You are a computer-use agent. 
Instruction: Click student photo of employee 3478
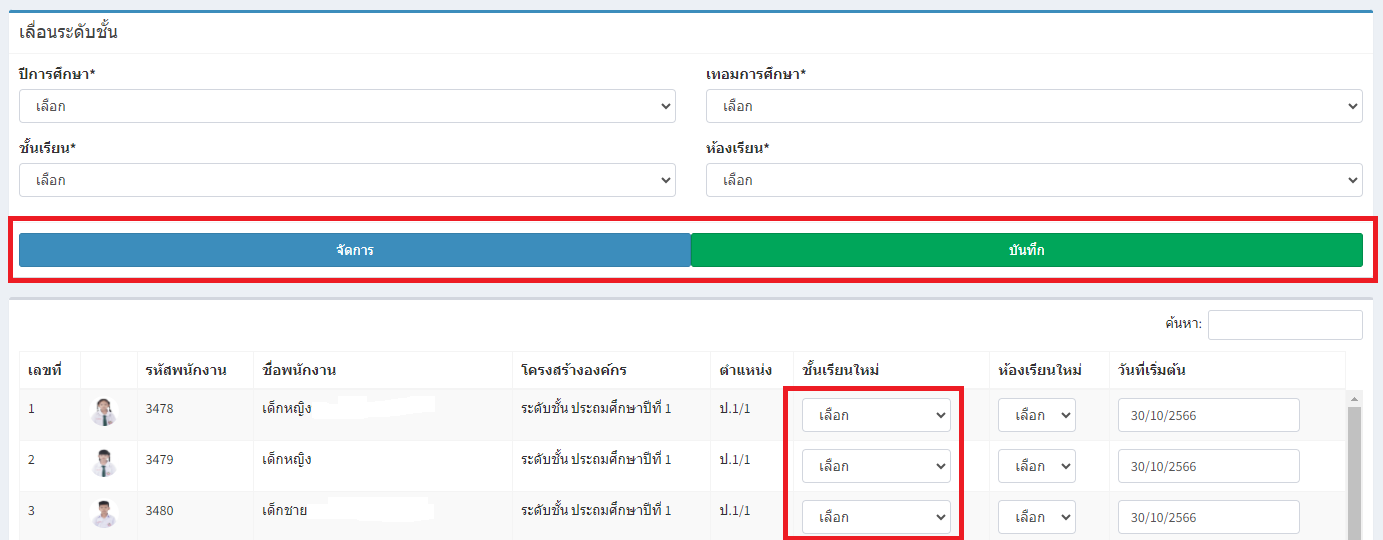104,412
